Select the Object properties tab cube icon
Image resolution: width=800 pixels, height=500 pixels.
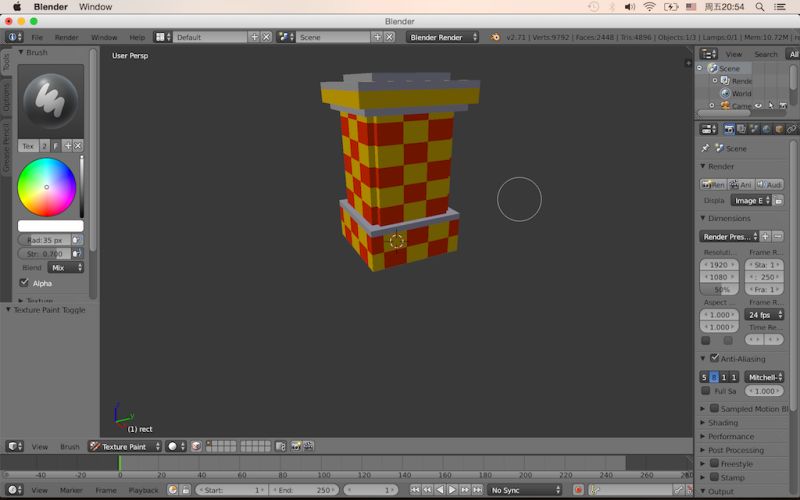[x=779, y=129]
